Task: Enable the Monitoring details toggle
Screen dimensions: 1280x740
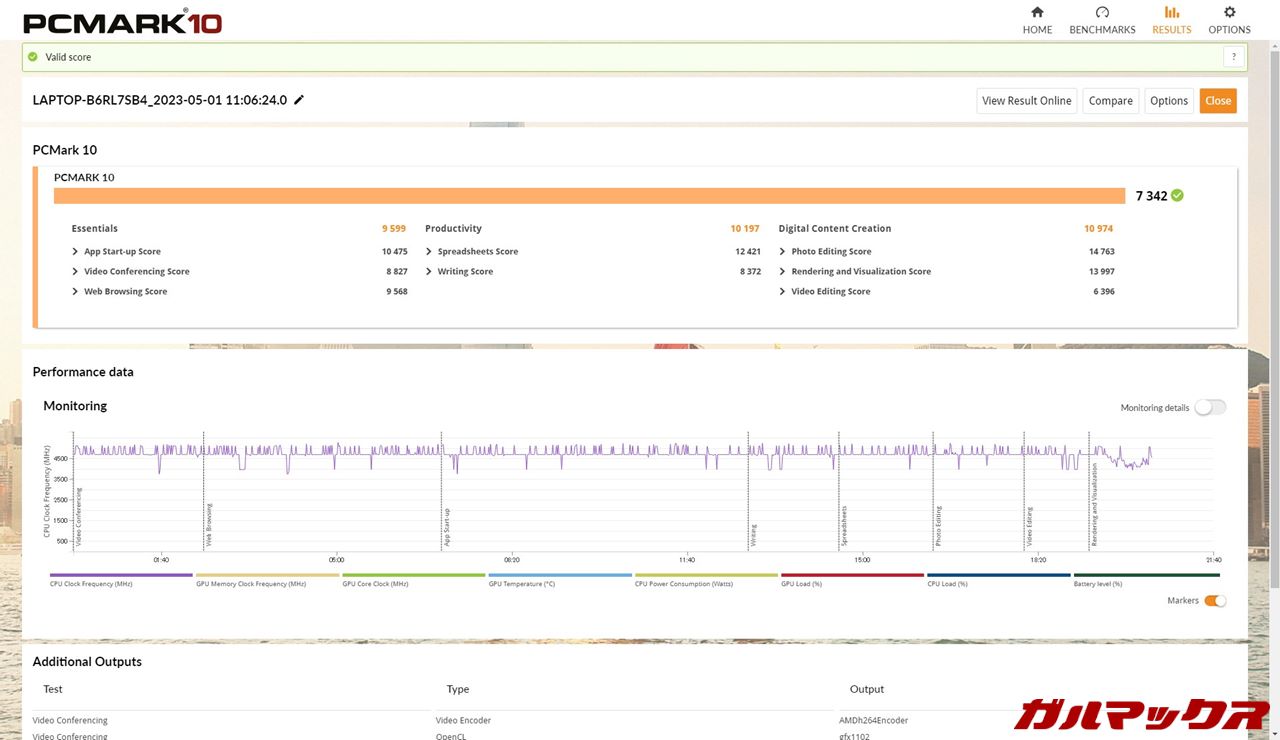Action: click(1209, 407)
